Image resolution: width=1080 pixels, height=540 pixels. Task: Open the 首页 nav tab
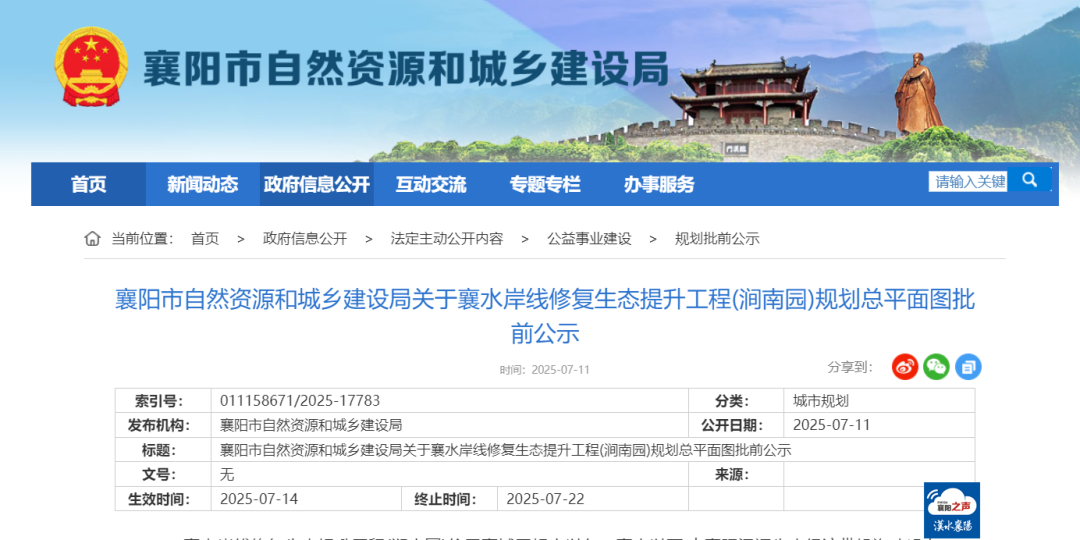tap(89, 184)
